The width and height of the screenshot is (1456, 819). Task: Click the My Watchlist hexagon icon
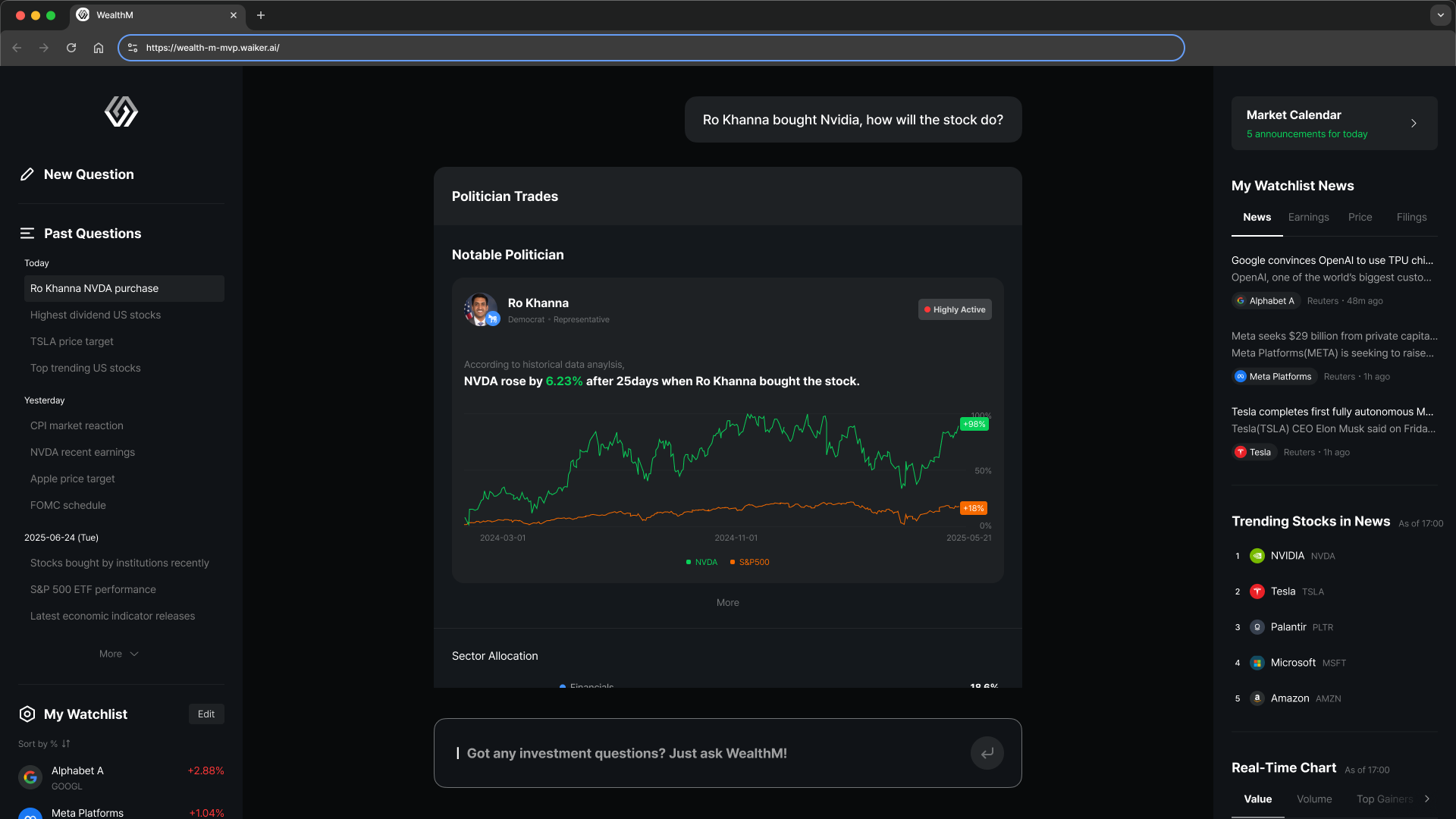27,714
